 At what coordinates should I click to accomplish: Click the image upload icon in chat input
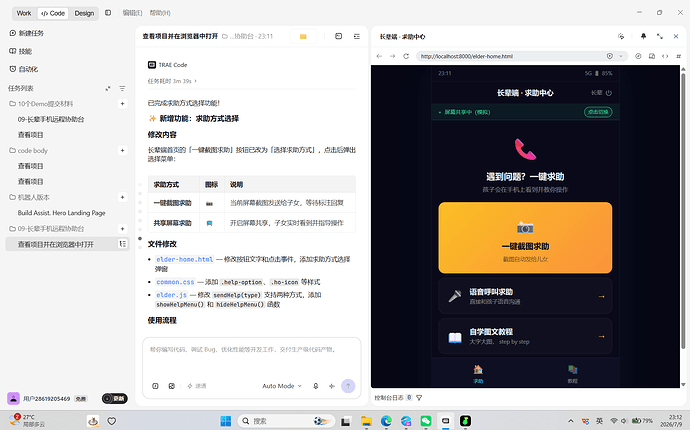click(x=172, y=386)
